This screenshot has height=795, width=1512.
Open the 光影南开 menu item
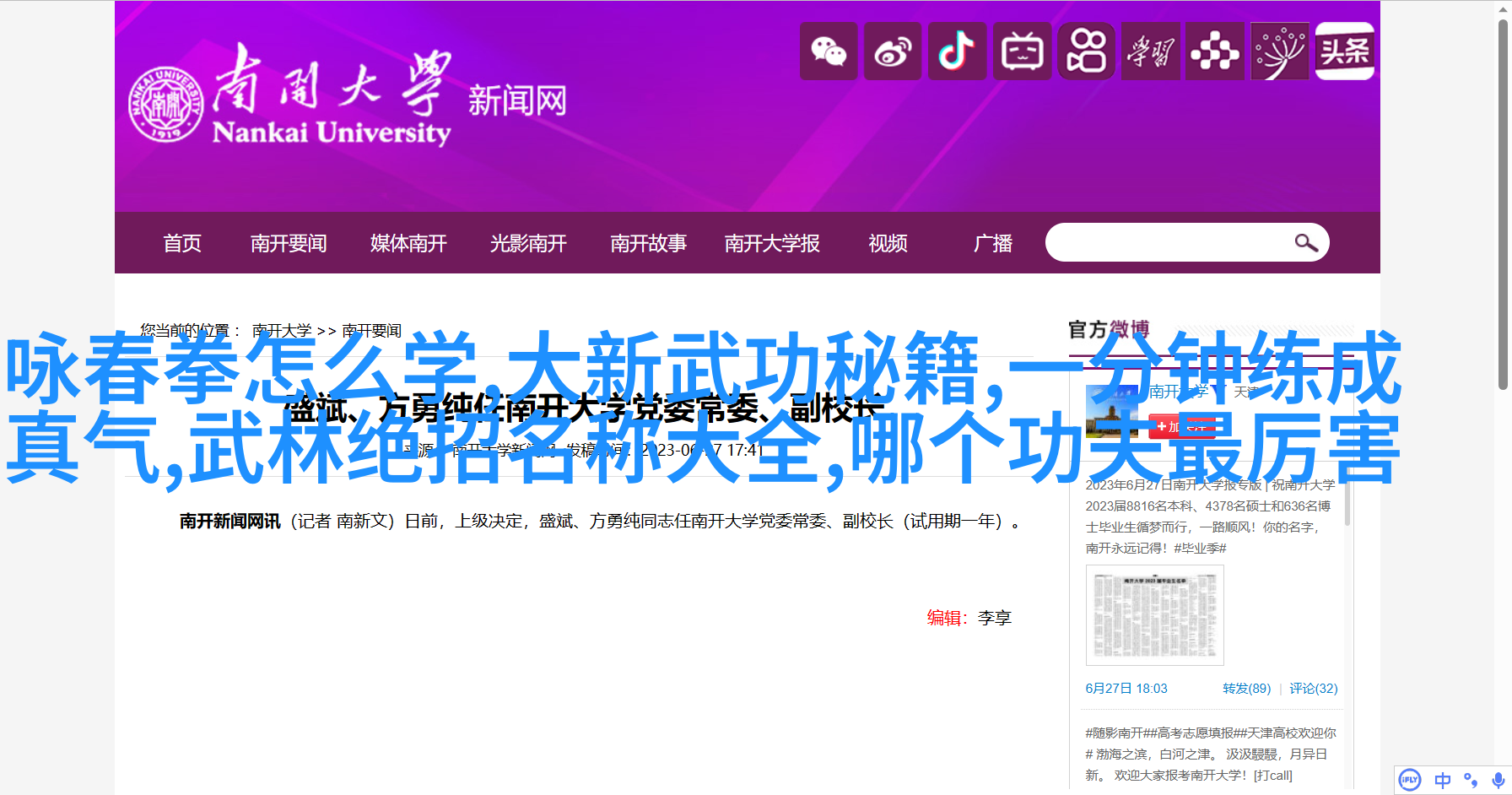coord(528,243)
